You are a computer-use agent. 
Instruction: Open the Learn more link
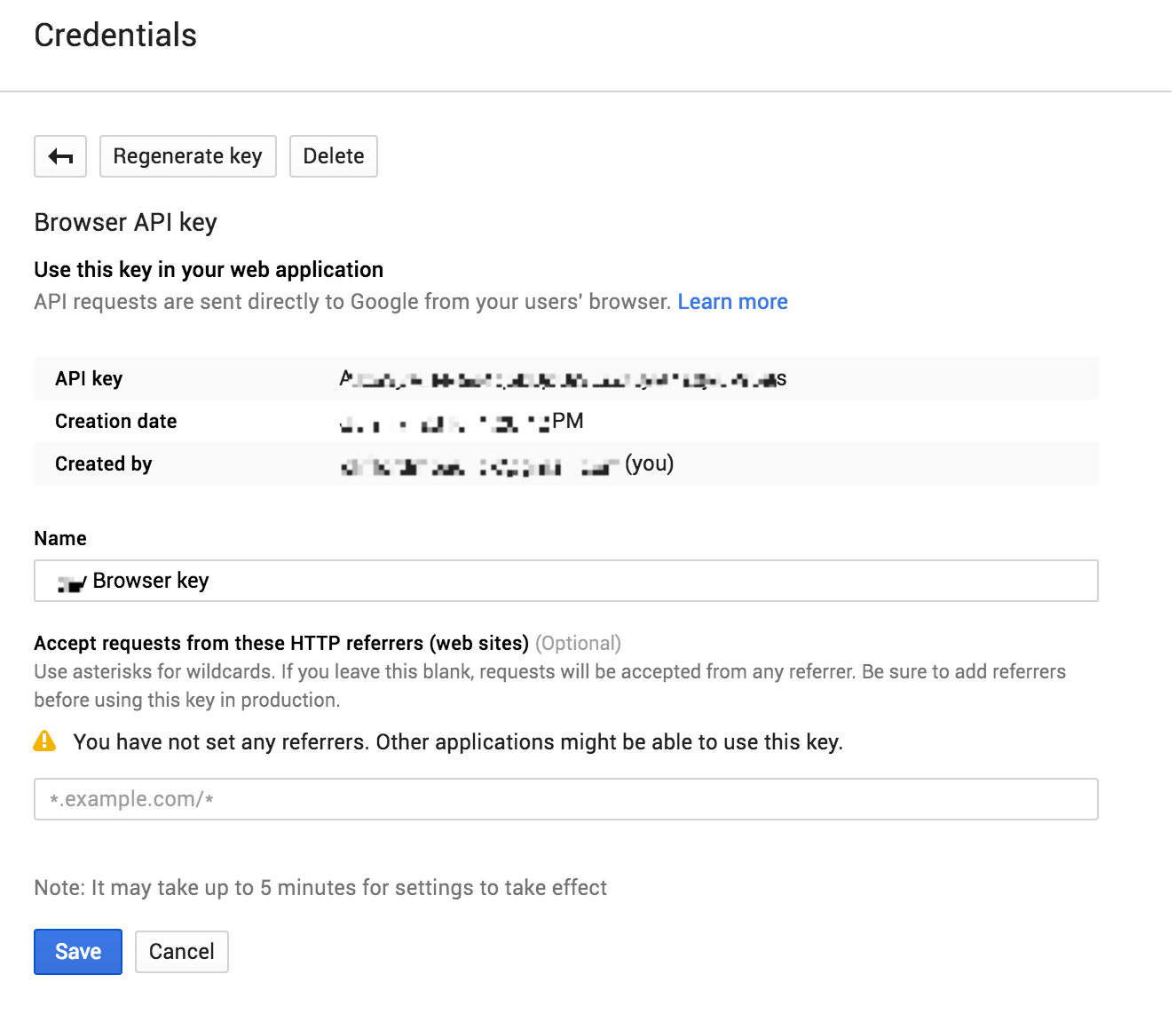732,301
